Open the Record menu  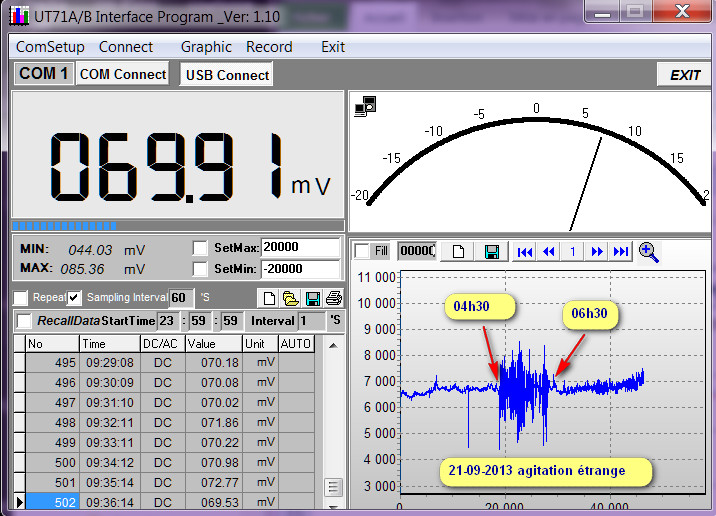point(269,47)
